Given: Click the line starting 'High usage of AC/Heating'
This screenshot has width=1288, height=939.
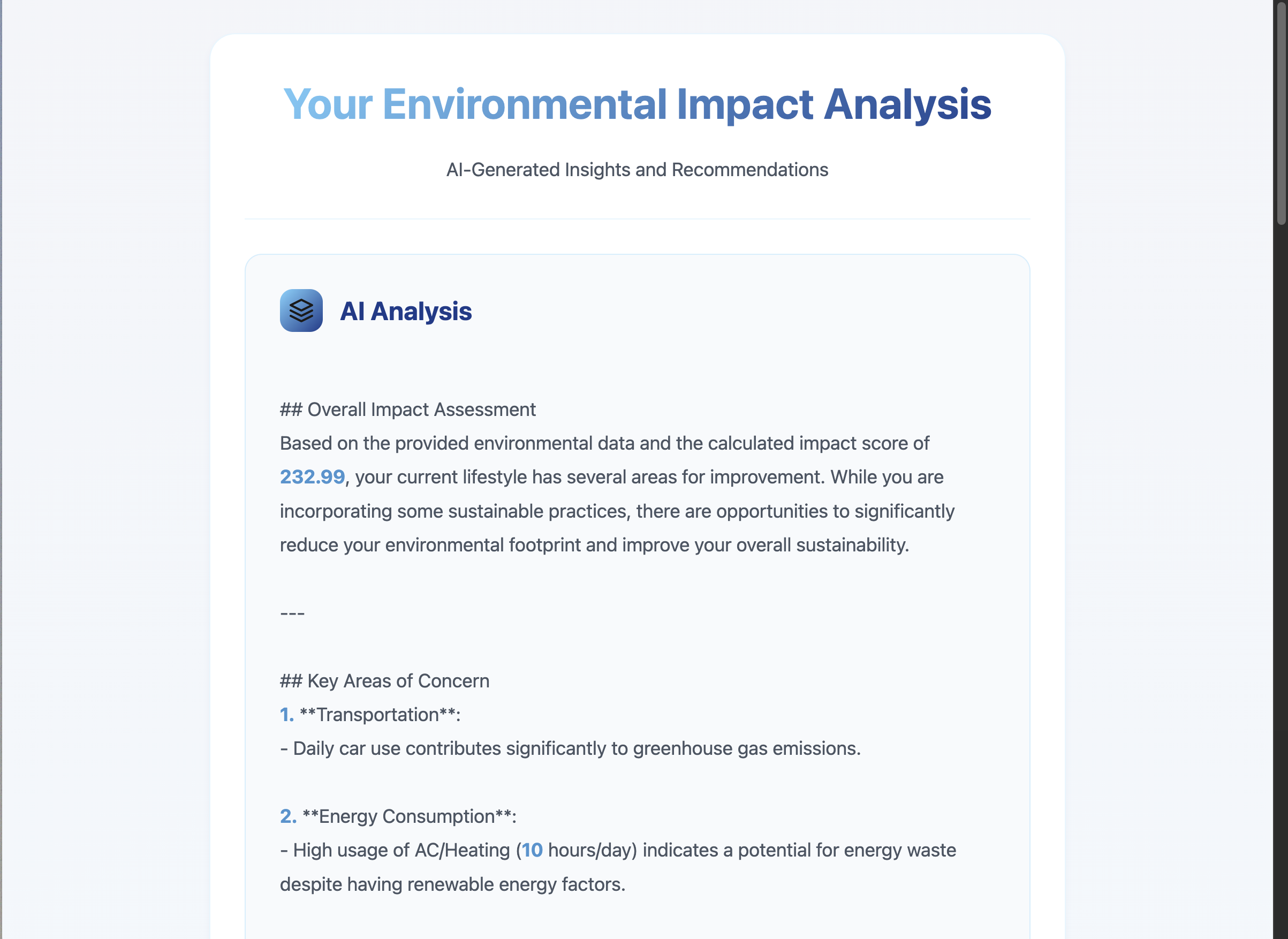Looking at the screenshot, I should tap(618, 850).
